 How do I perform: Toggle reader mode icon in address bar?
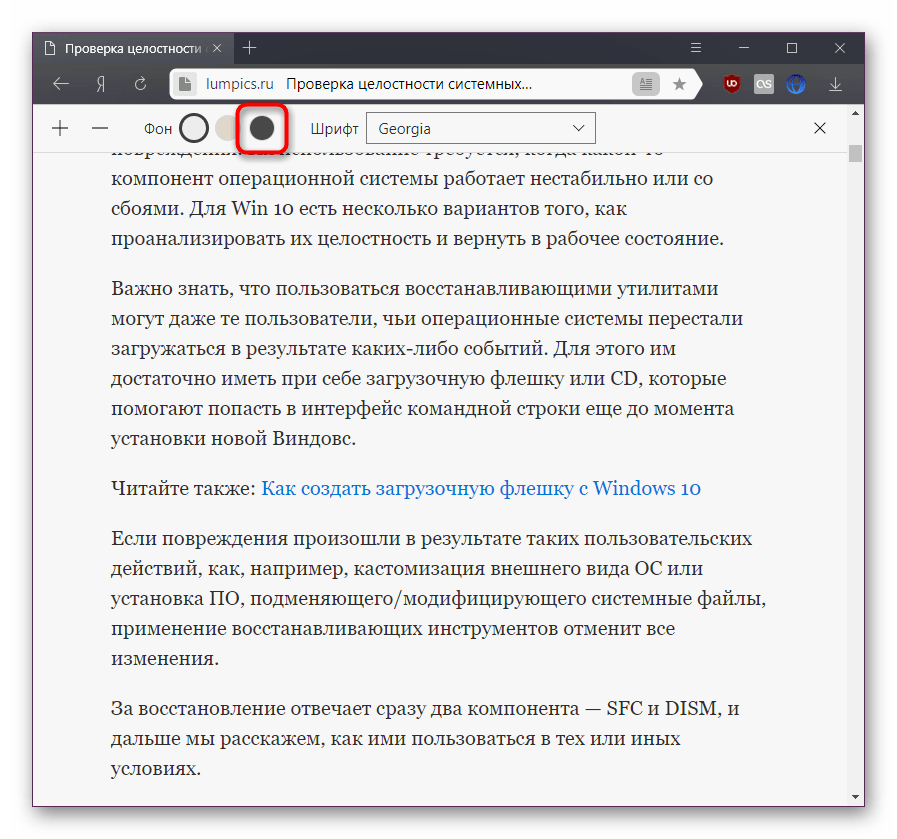pos(646,85)
